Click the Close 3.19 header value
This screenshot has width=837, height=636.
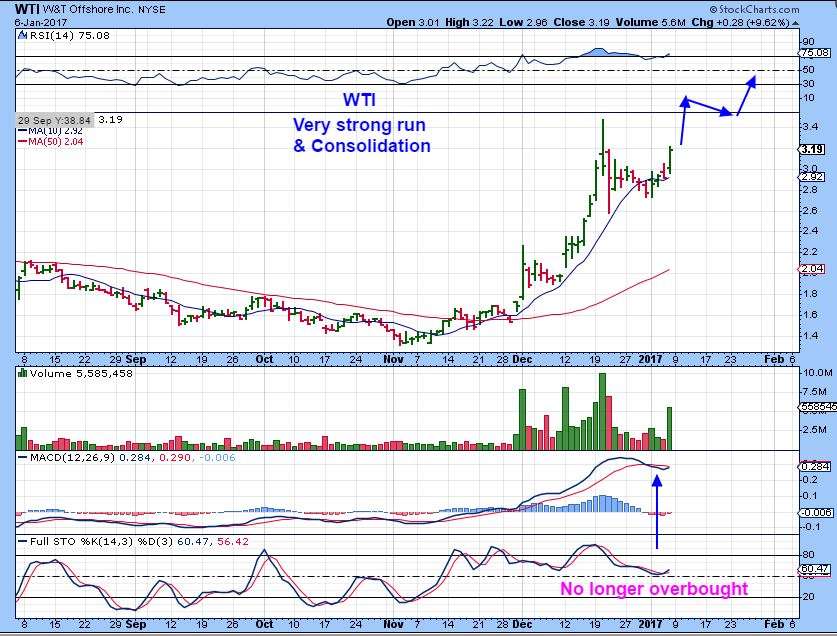[581, 22]
